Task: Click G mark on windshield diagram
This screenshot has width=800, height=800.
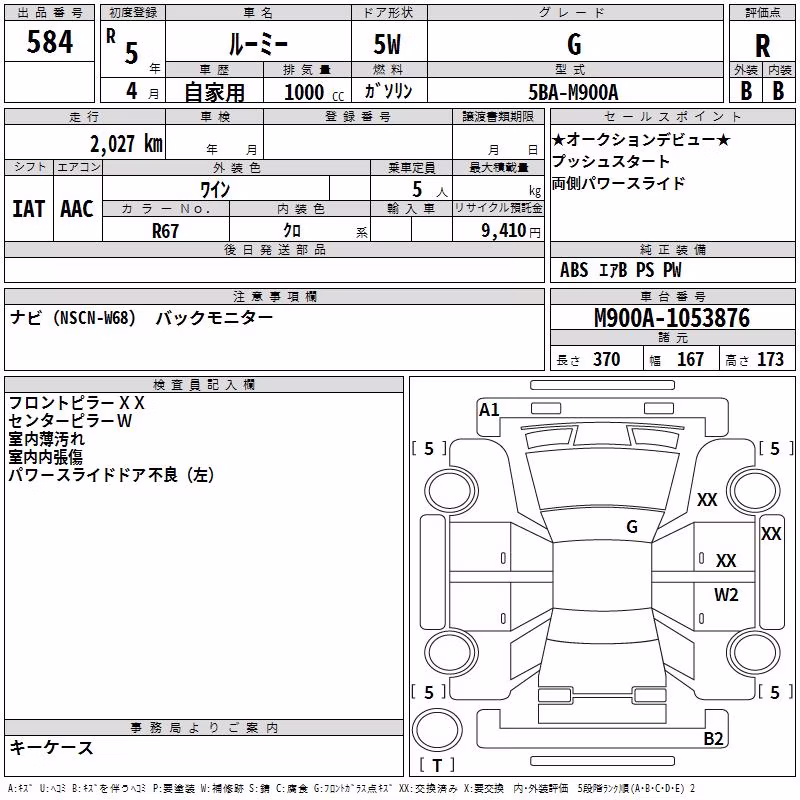Action: coord(632,527)
